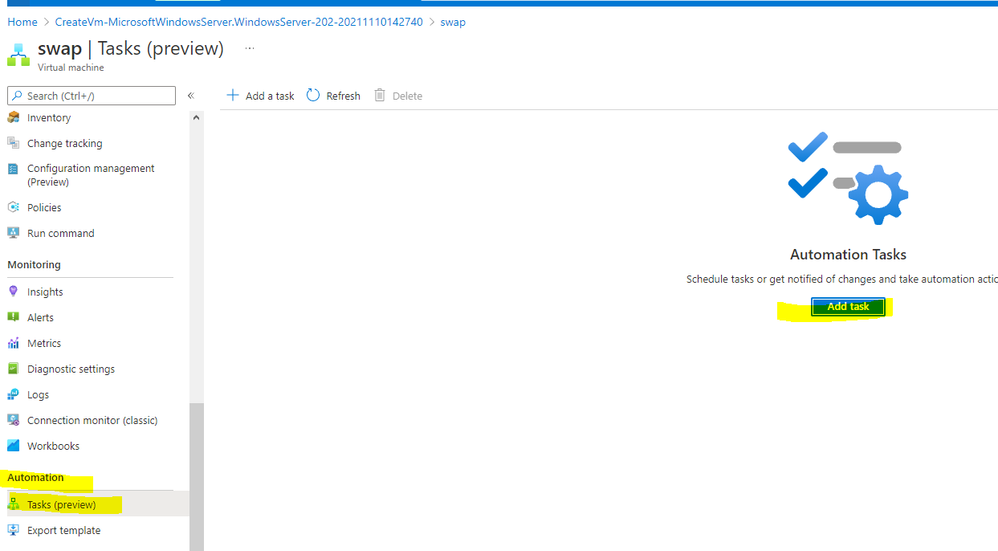This screenshot has width=998, height=551.
Task: Click the Schedule tasks description text
Action: (841, 279)
